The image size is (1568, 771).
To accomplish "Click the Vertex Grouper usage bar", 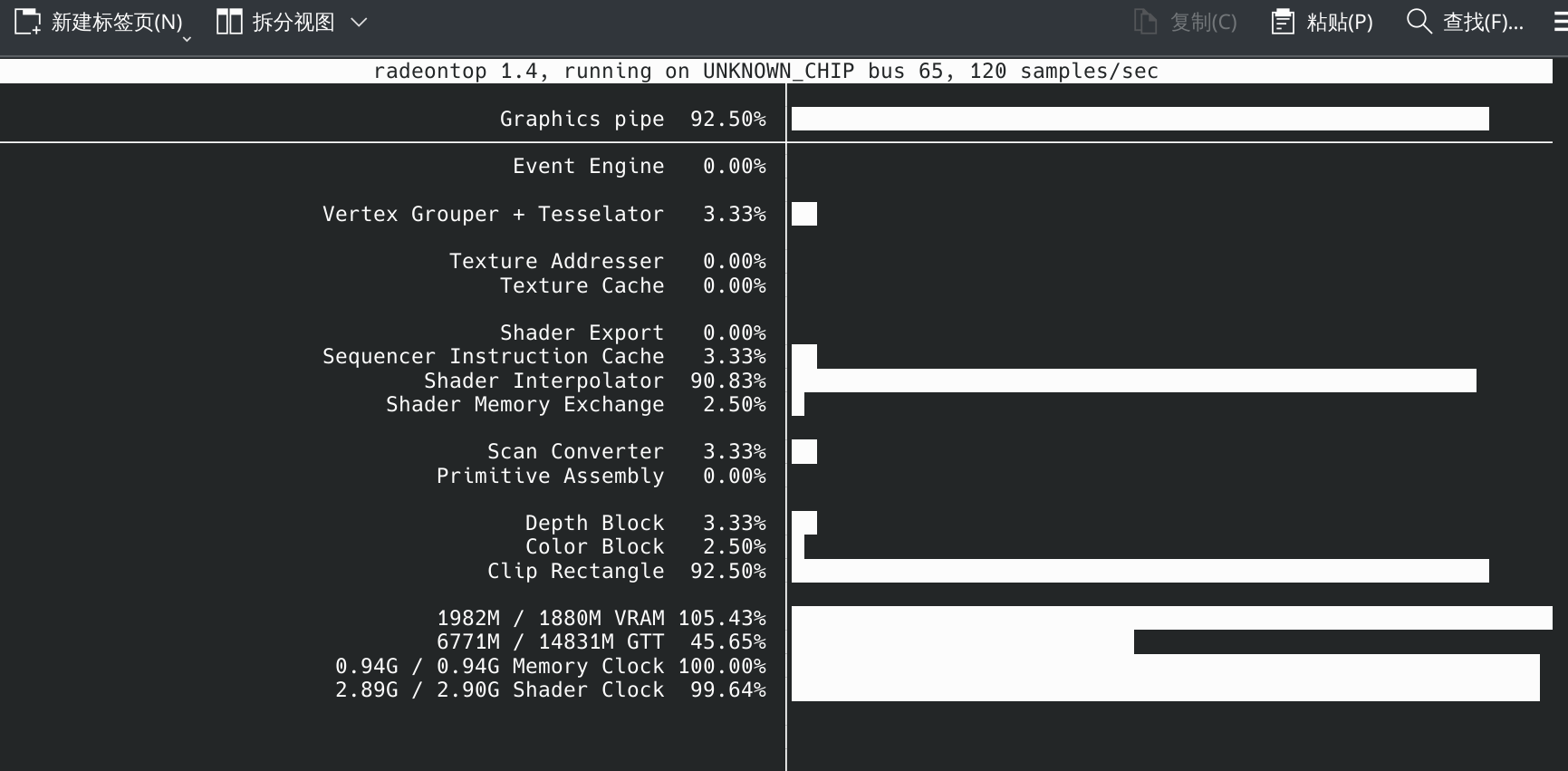I will click(x=804, y=214).
